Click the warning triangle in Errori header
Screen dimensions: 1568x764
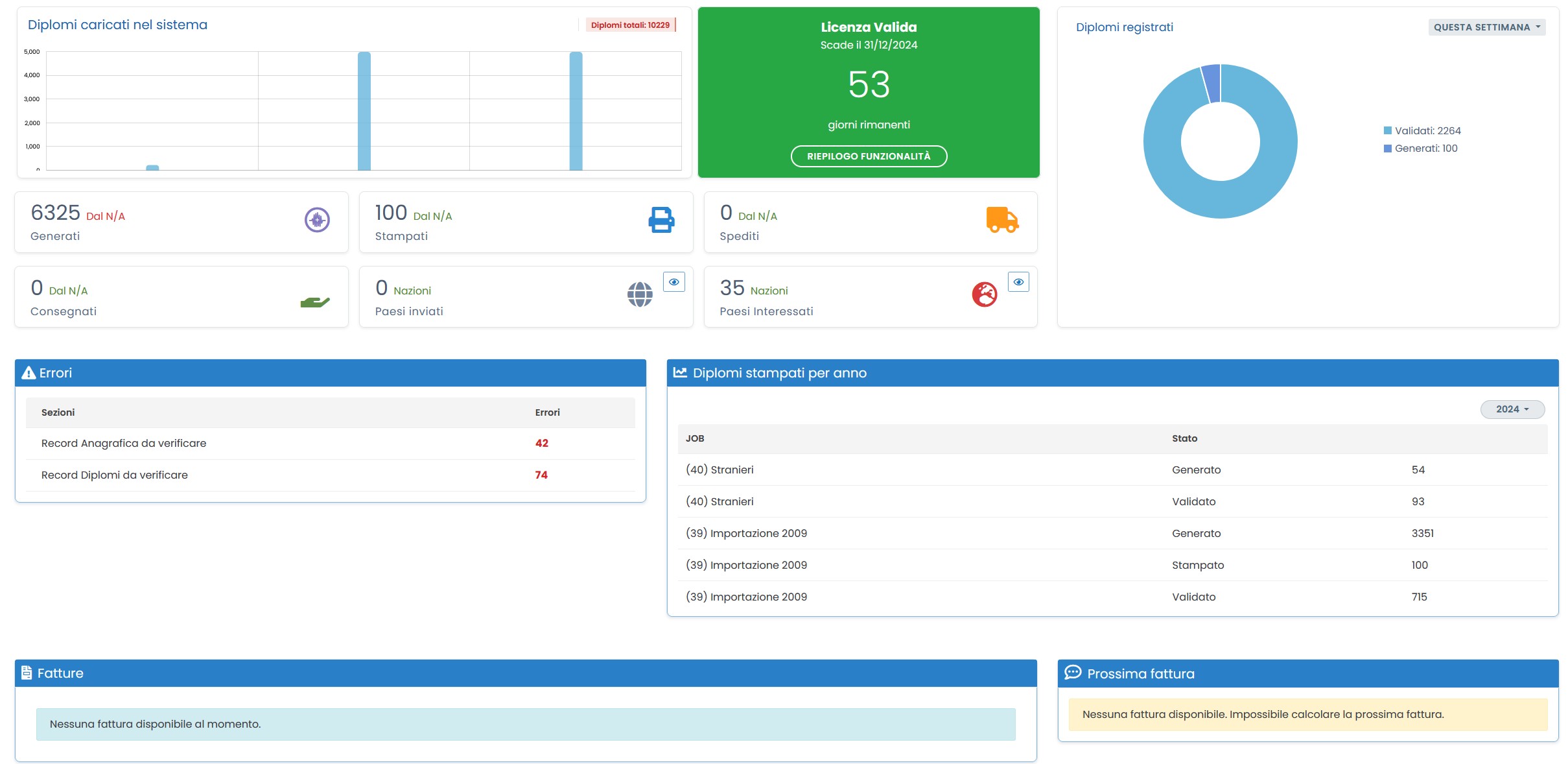click(29, 373)
